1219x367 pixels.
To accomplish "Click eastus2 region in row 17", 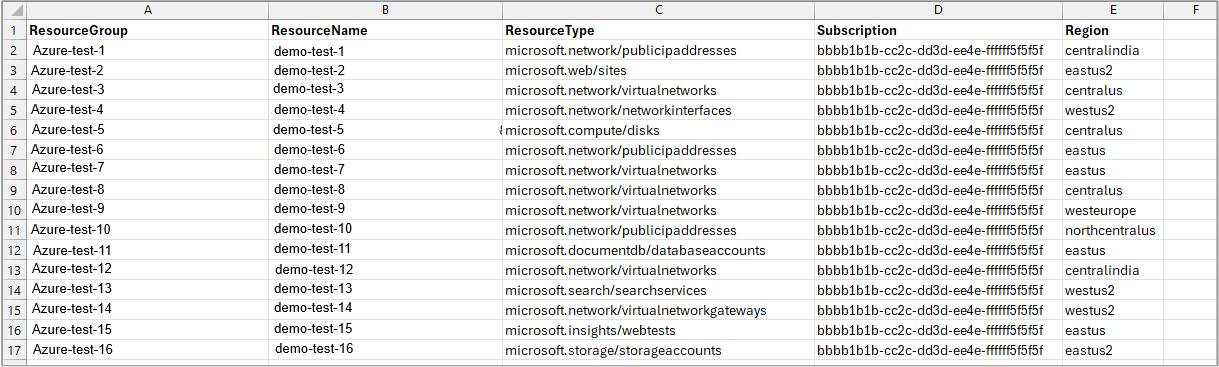I will point(1113,350).
